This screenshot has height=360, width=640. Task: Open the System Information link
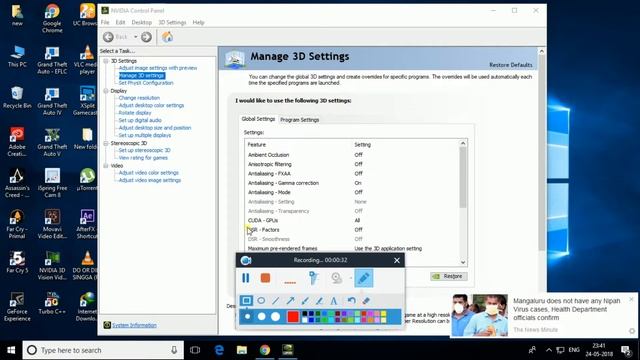pos(134,325)
